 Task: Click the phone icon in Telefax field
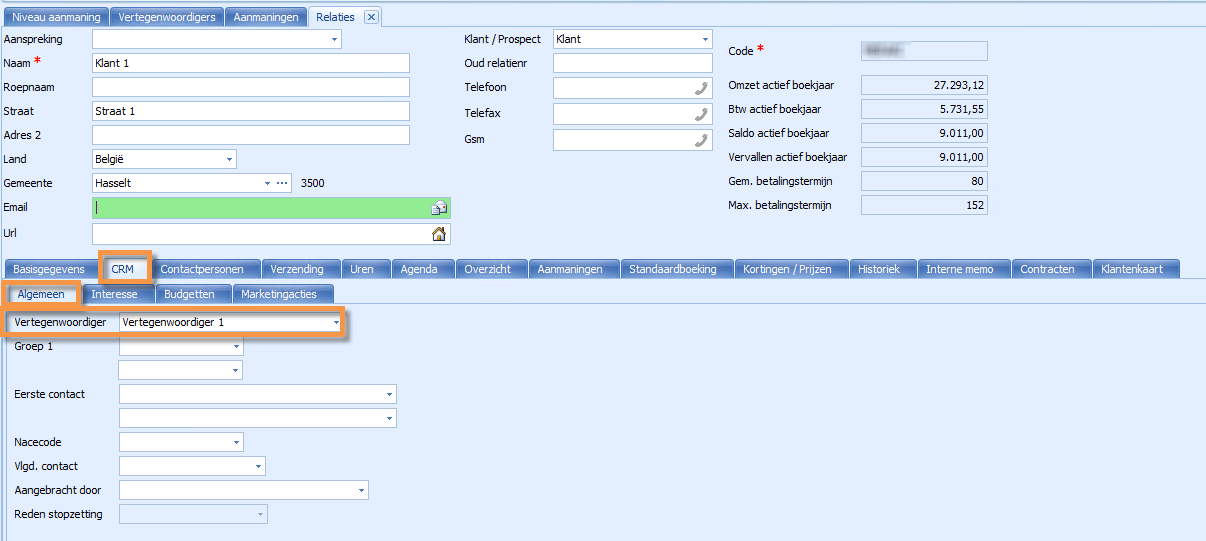701,114
